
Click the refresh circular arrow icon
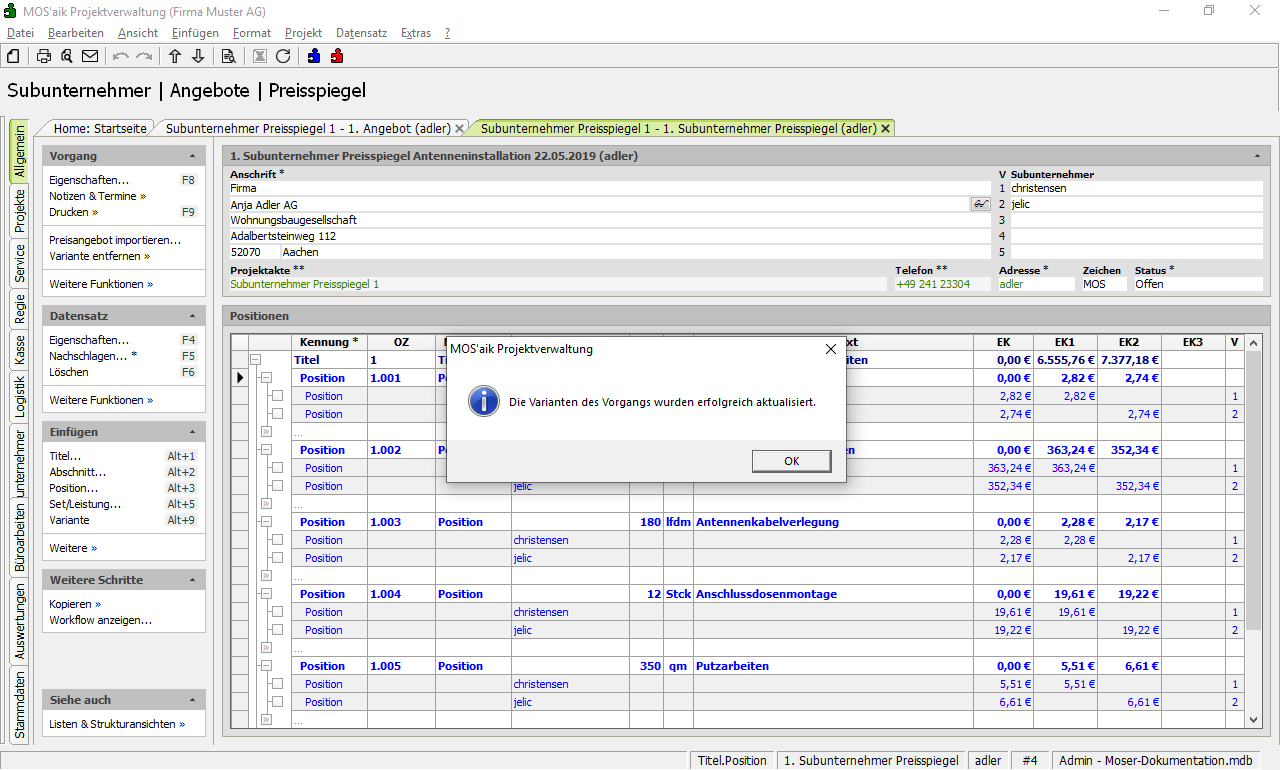[x=283, y=56]
